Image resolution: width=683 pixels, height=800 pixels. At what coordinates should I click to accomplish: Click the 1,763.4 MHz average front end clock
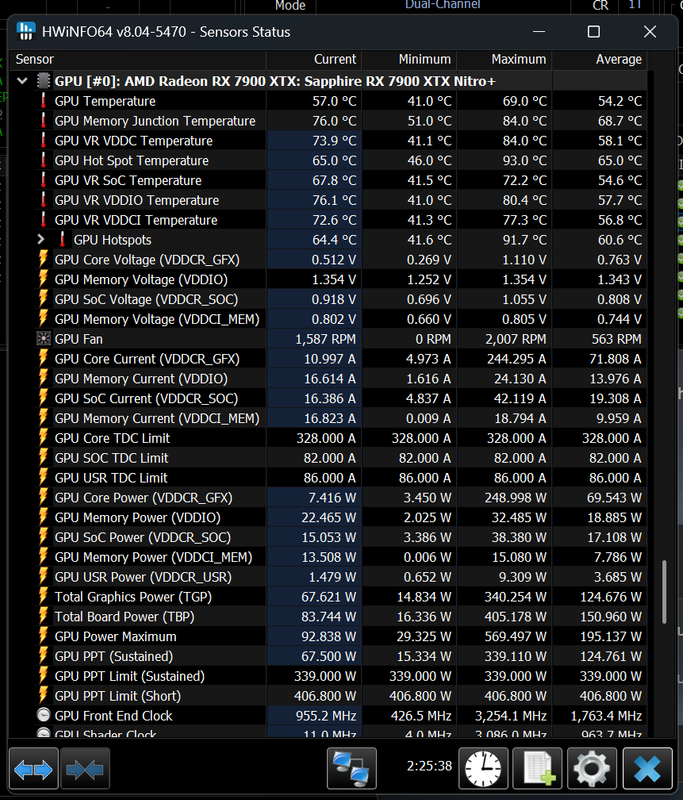606,716
